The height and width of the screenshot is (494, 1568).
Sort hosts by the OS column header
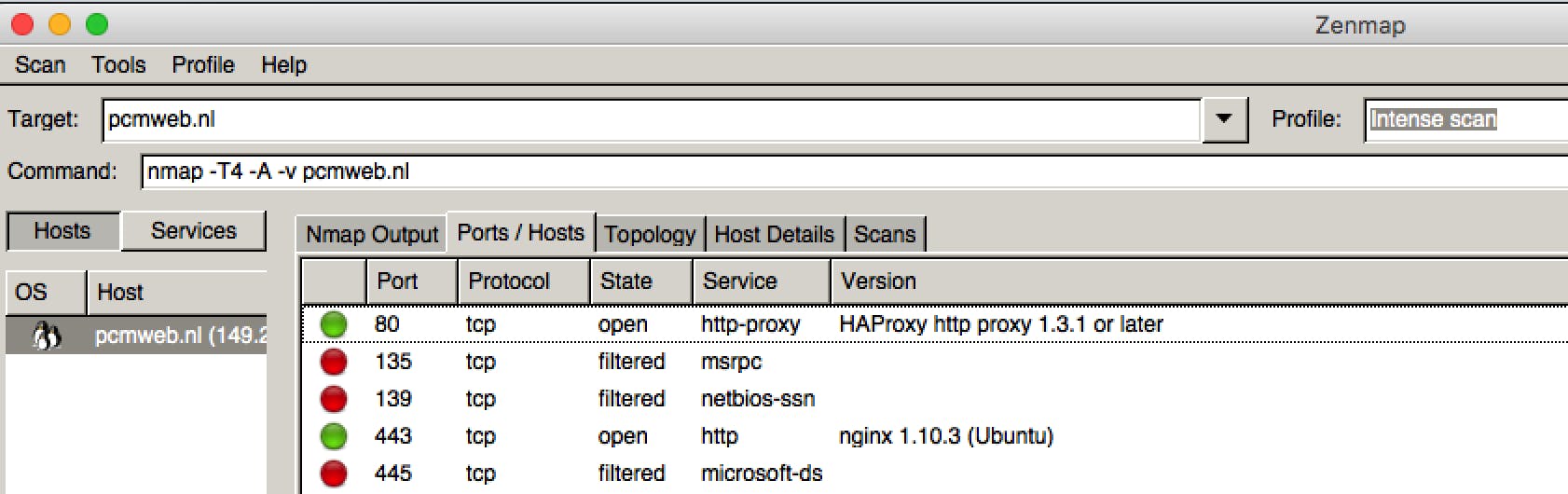[46, 292]
